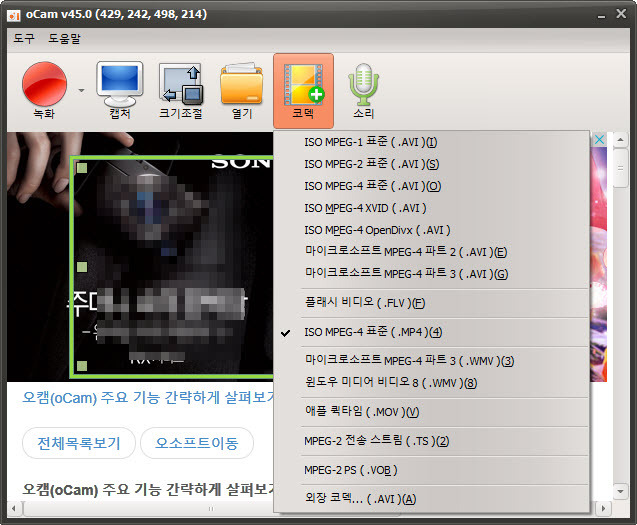Viewport: 637px width, 525px height.
Task: Select checked ISO MPEG-4 표준 (.MP4) codec
Action: pos(373,332)
